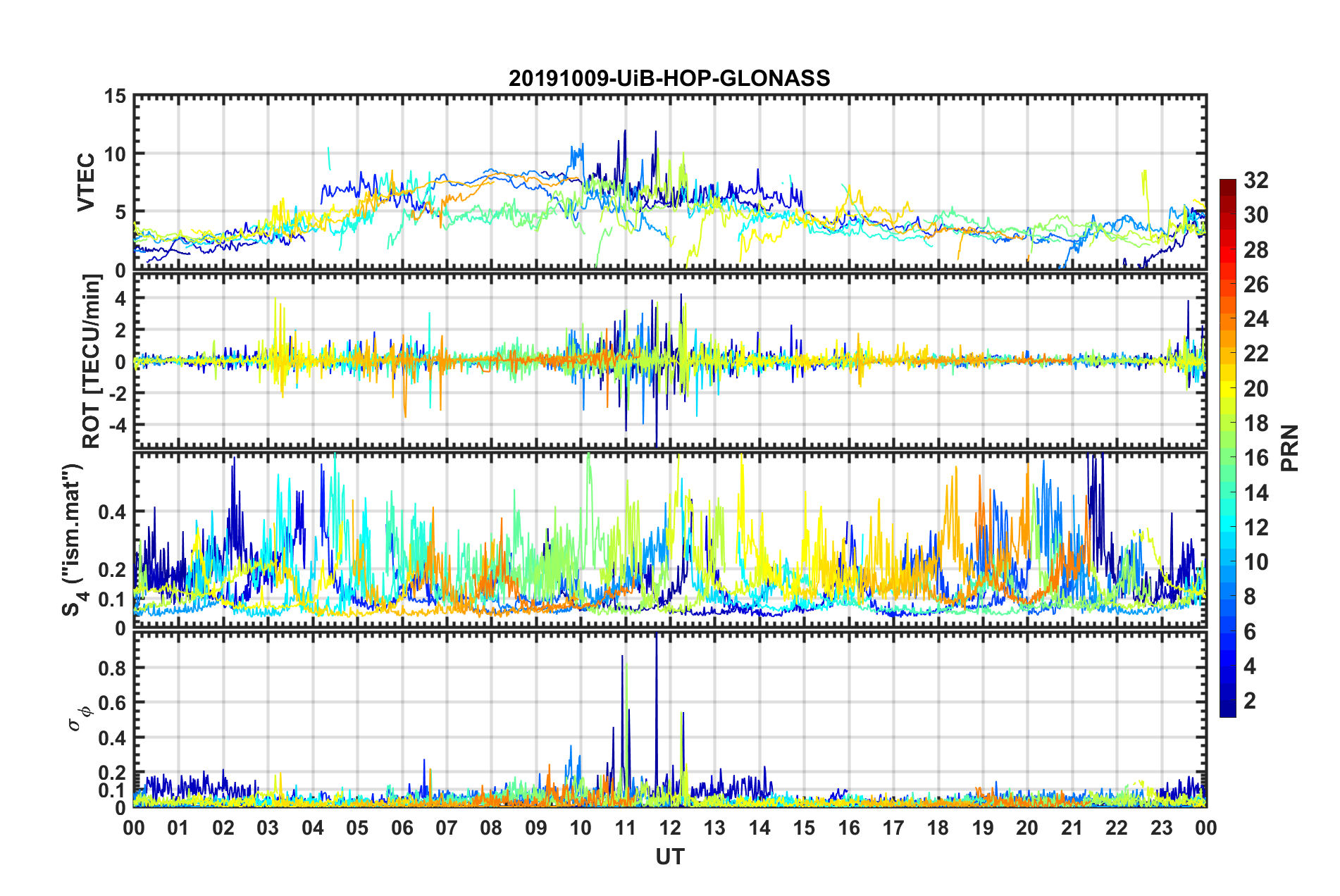Click the σφ y-axis label
Viewport: 1340px width, 896px height.
[x=80, y=720]
